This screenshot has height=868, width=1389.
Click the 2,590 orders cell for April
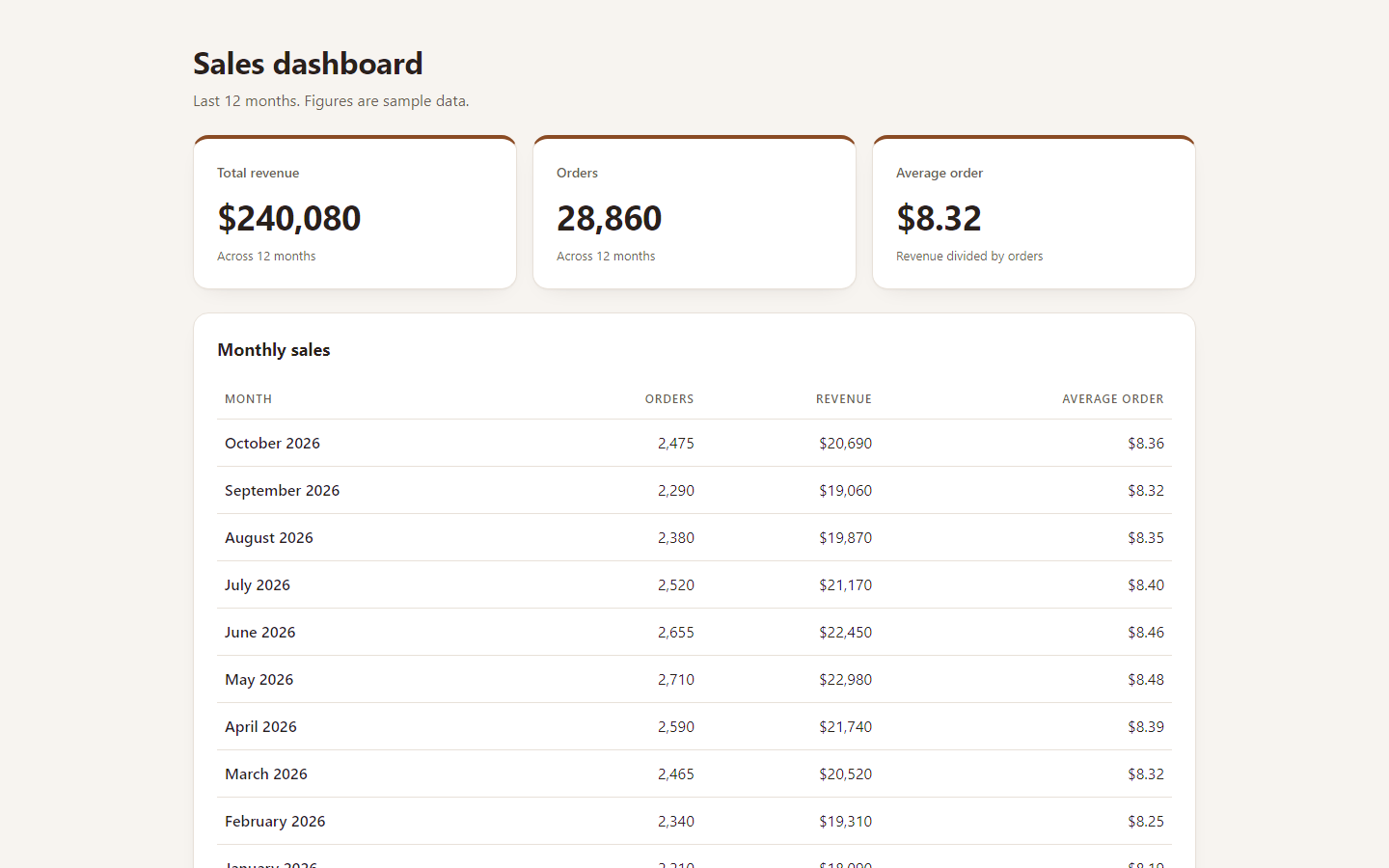coord(676,727)
